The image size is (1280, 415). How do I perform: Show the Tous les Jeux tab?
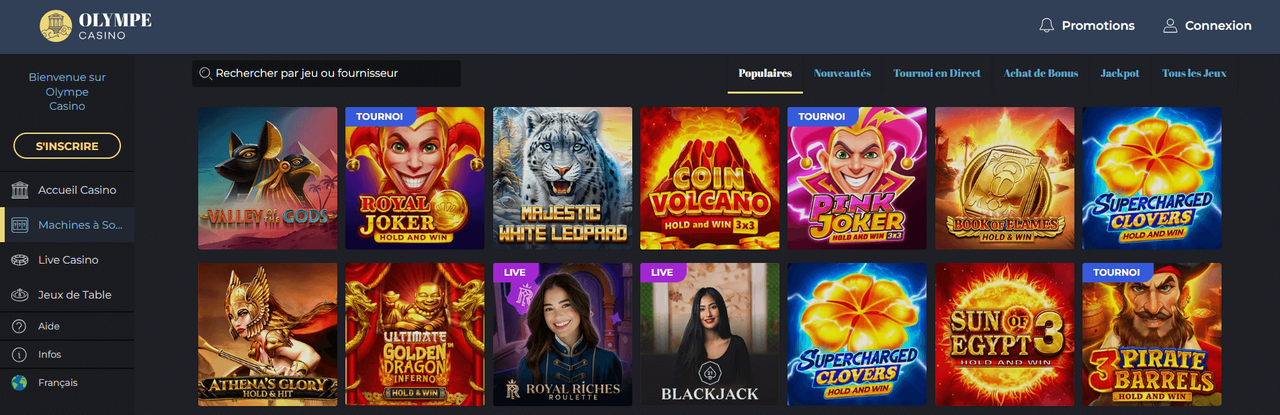click(1194, 73)
